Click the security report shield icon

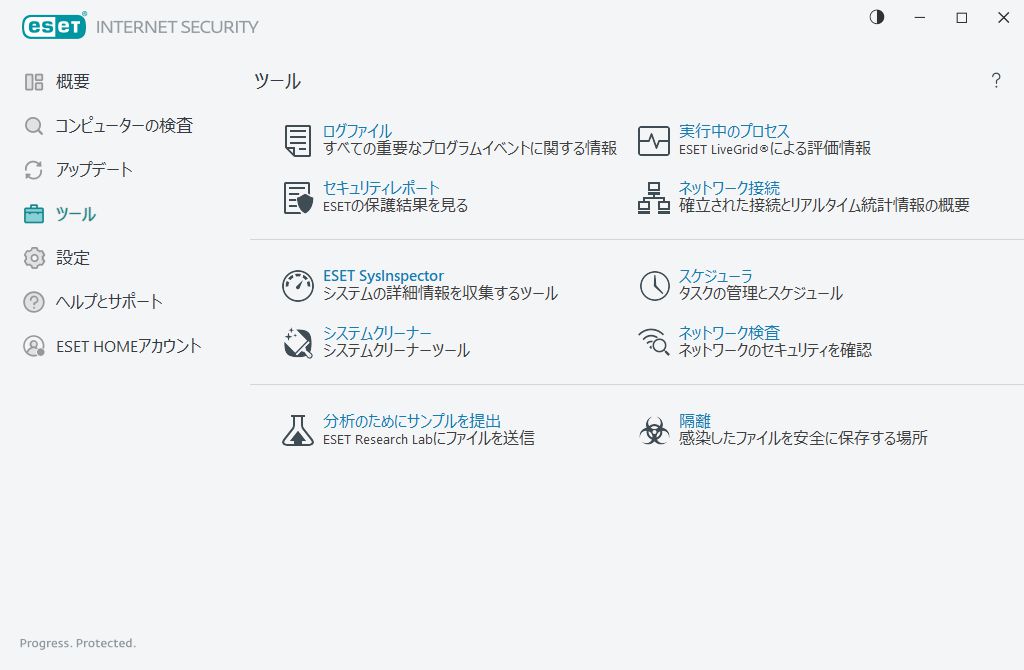tap(298, 198)
